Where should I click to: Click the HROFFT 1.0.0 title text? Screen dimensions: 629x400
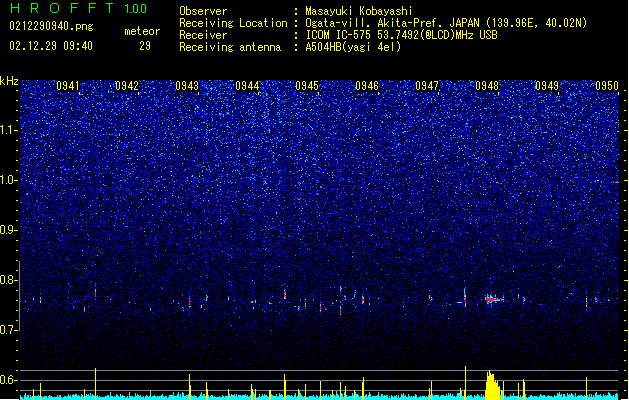78,8
